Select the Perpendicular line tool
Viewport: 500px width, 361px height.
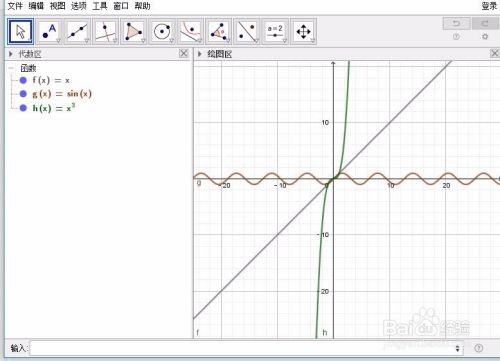106,32
